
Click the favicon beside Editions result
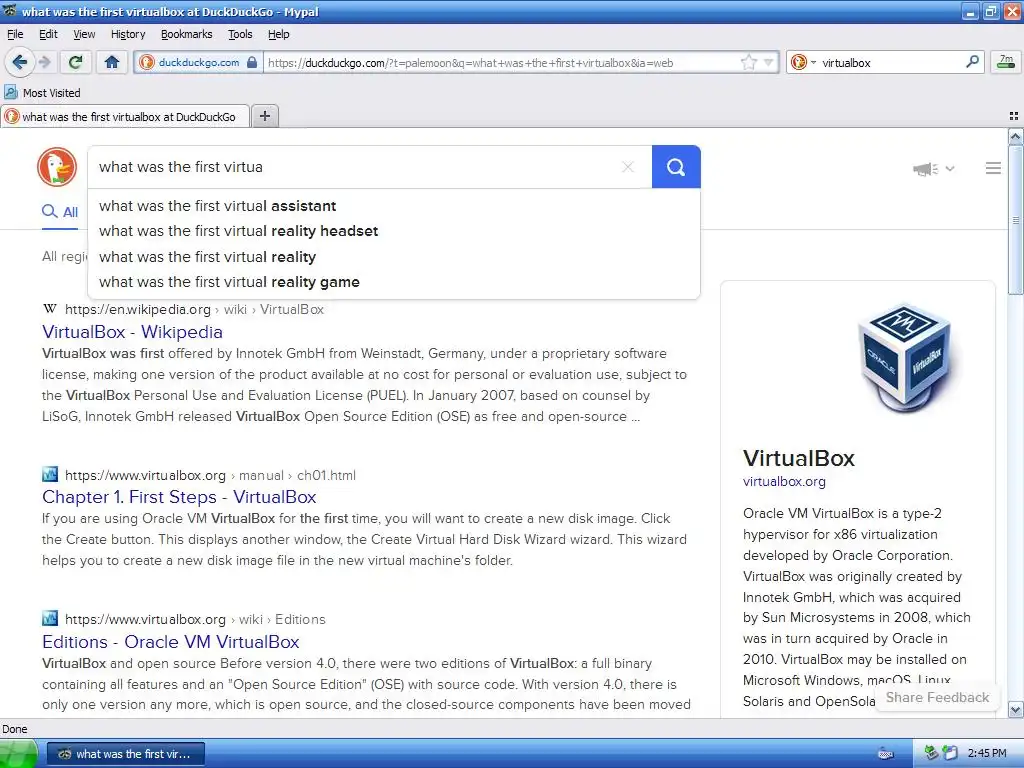click(x=50, y=618)
